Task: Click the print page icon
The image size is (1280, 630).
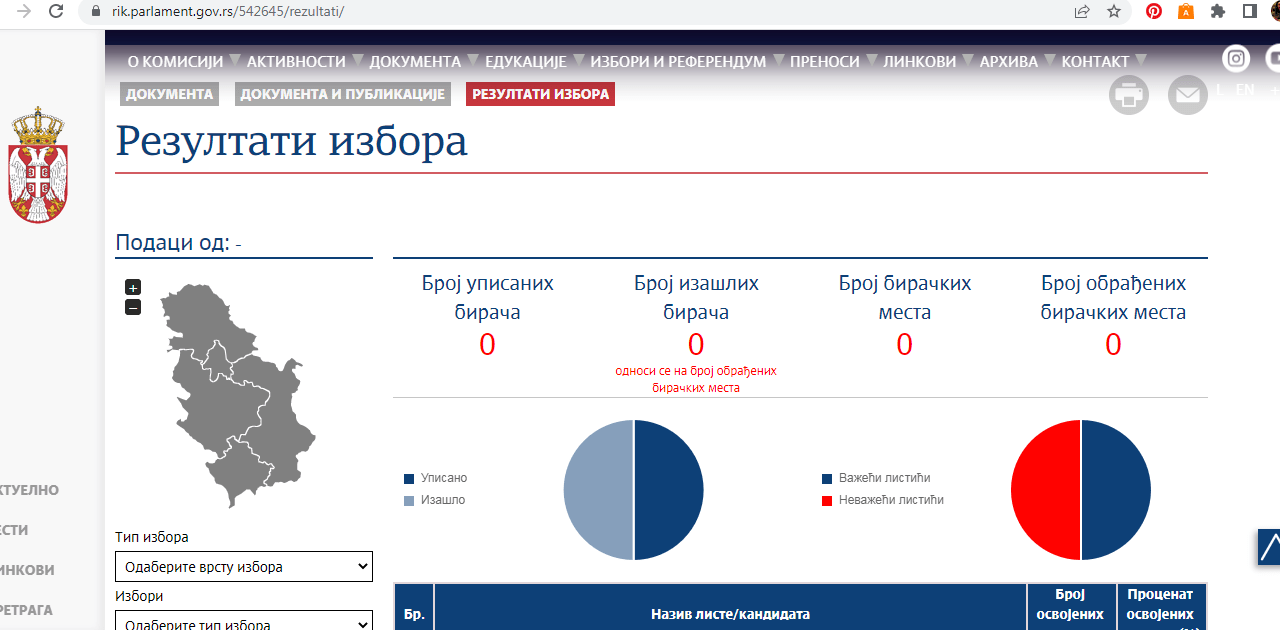Action: [1129, 95]
